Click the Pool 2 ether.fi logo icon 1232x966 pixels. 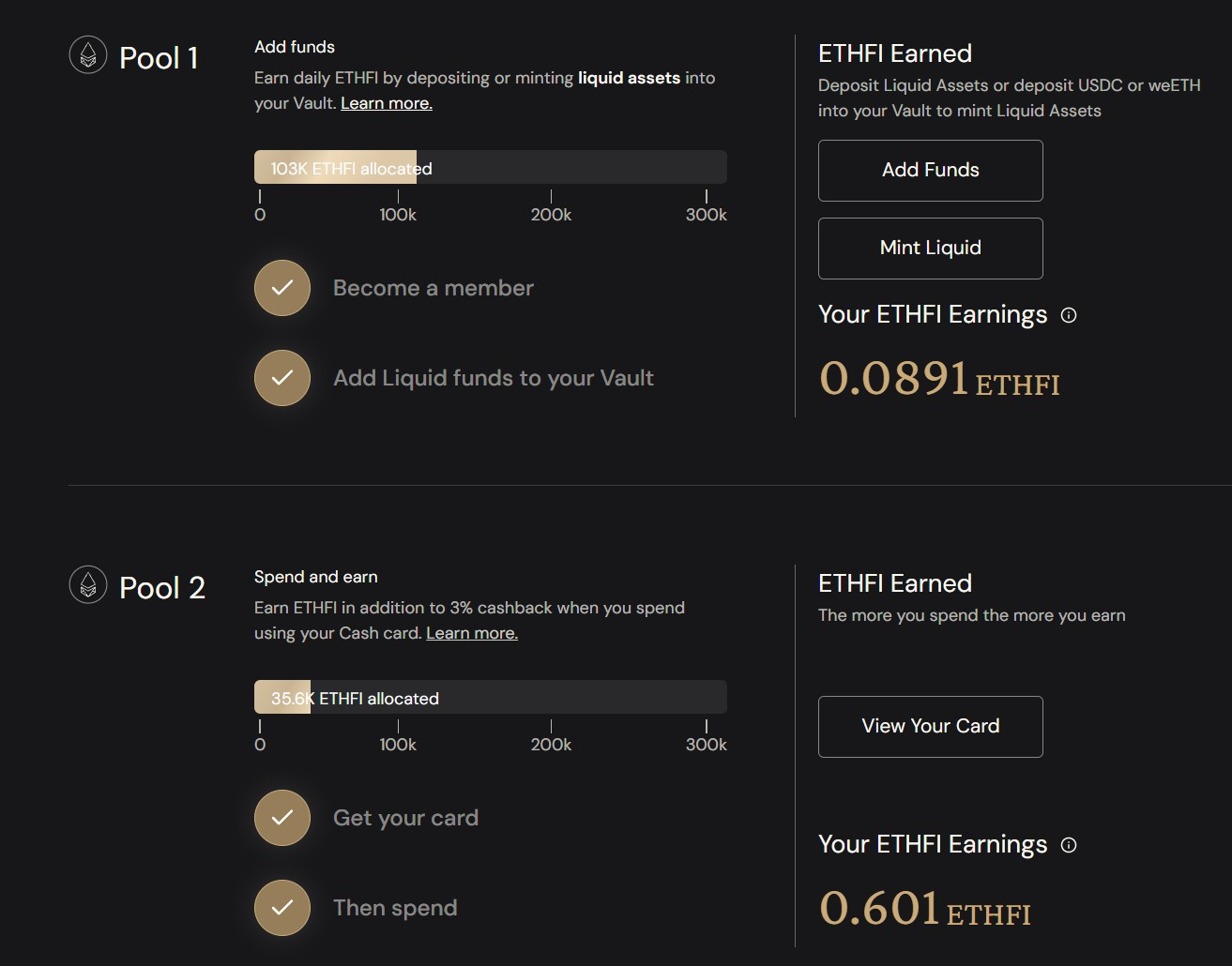[x=88, y=585]
